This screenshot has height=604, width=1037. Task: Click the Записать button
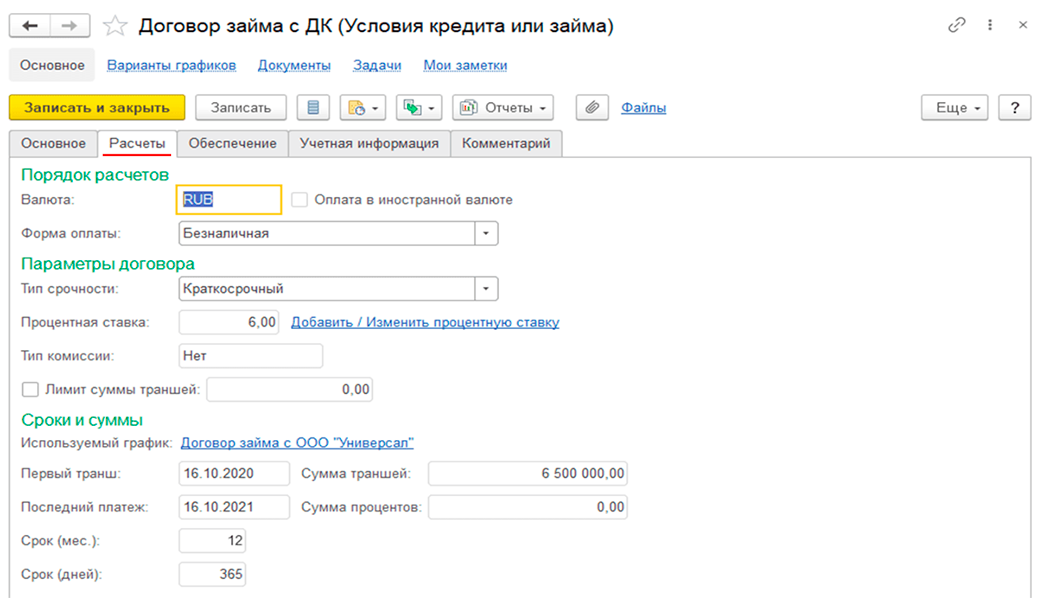click(x=241, y=108)
